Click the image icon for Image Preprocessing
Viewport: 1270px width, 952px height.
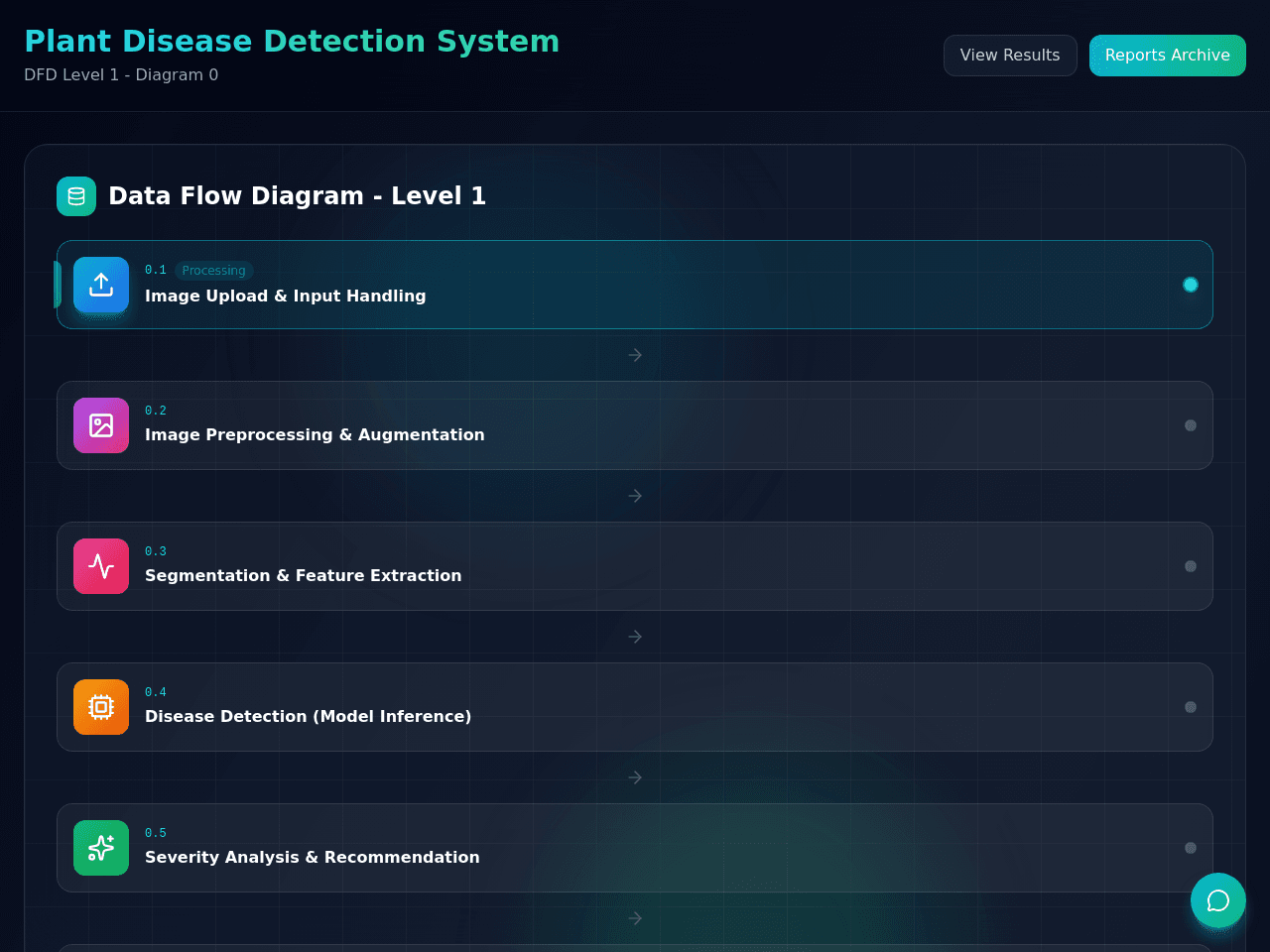point(101,425)
